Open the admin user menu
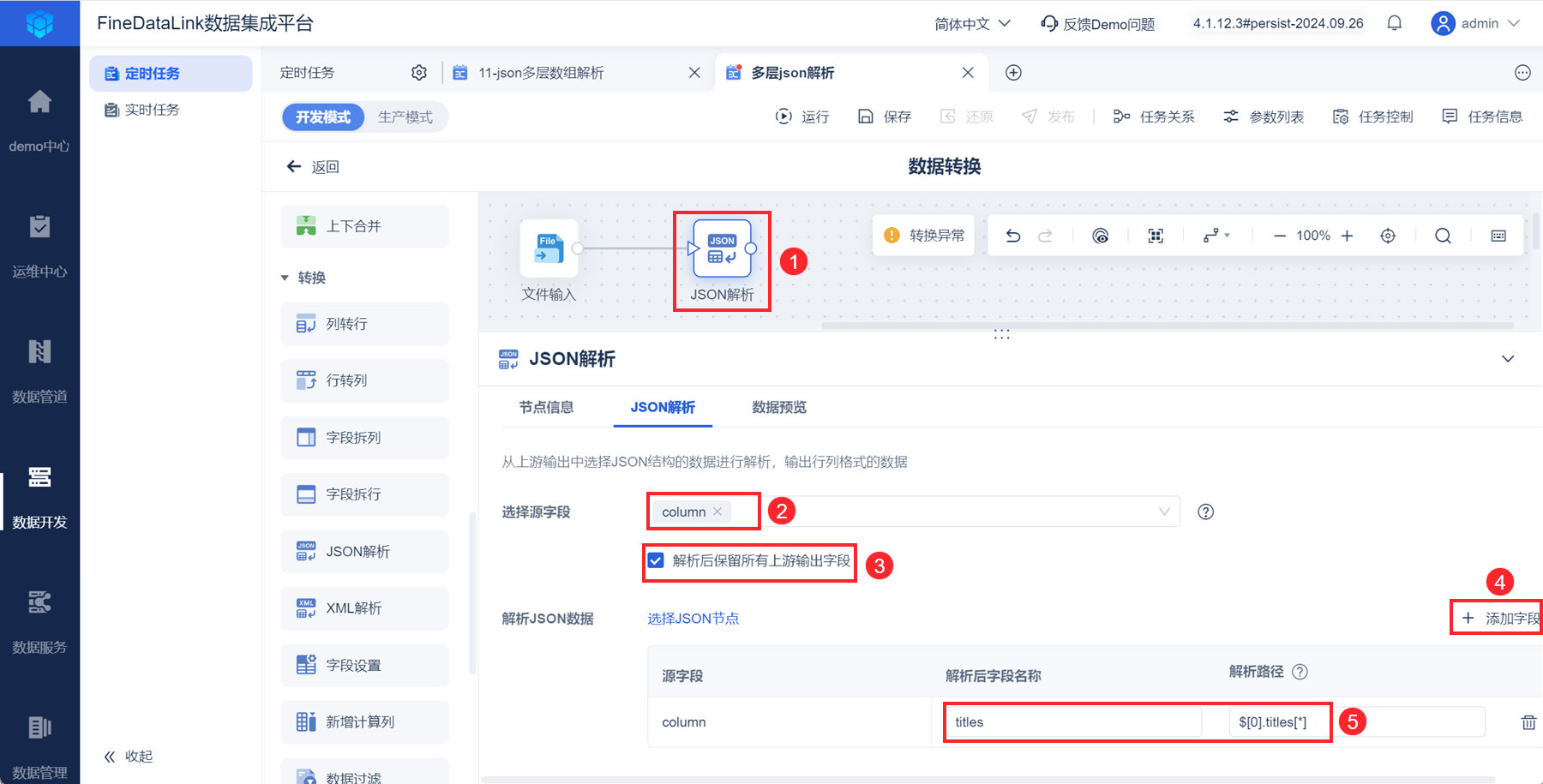The image size is (1543, 784). pyautogui.click(x=1475, y=23)
